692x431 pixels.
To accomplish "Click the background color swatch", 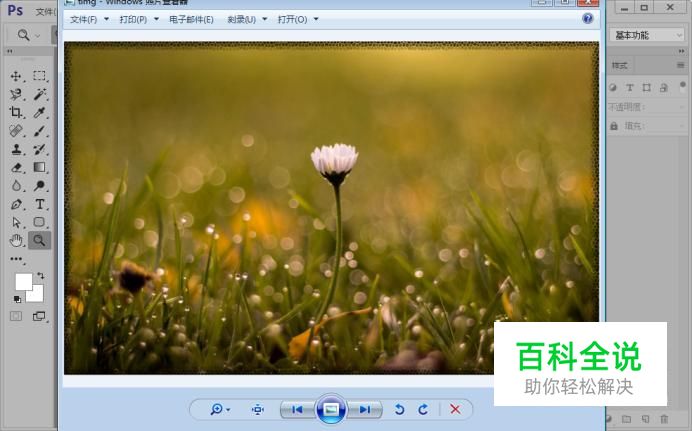I will [x=38, y=296].
